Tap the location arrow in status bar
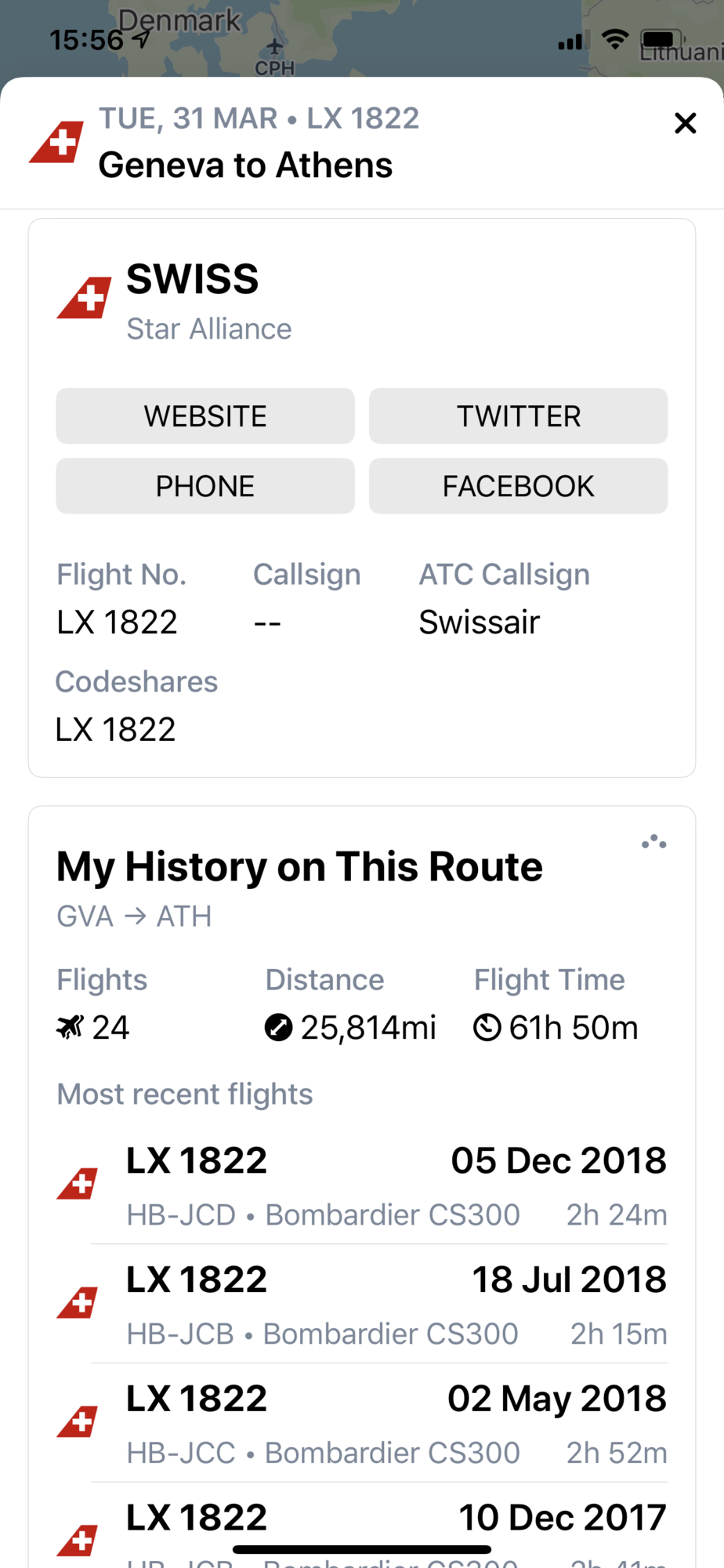Image resolution: width=724 pixels, height=1568 pixels. 141,39
